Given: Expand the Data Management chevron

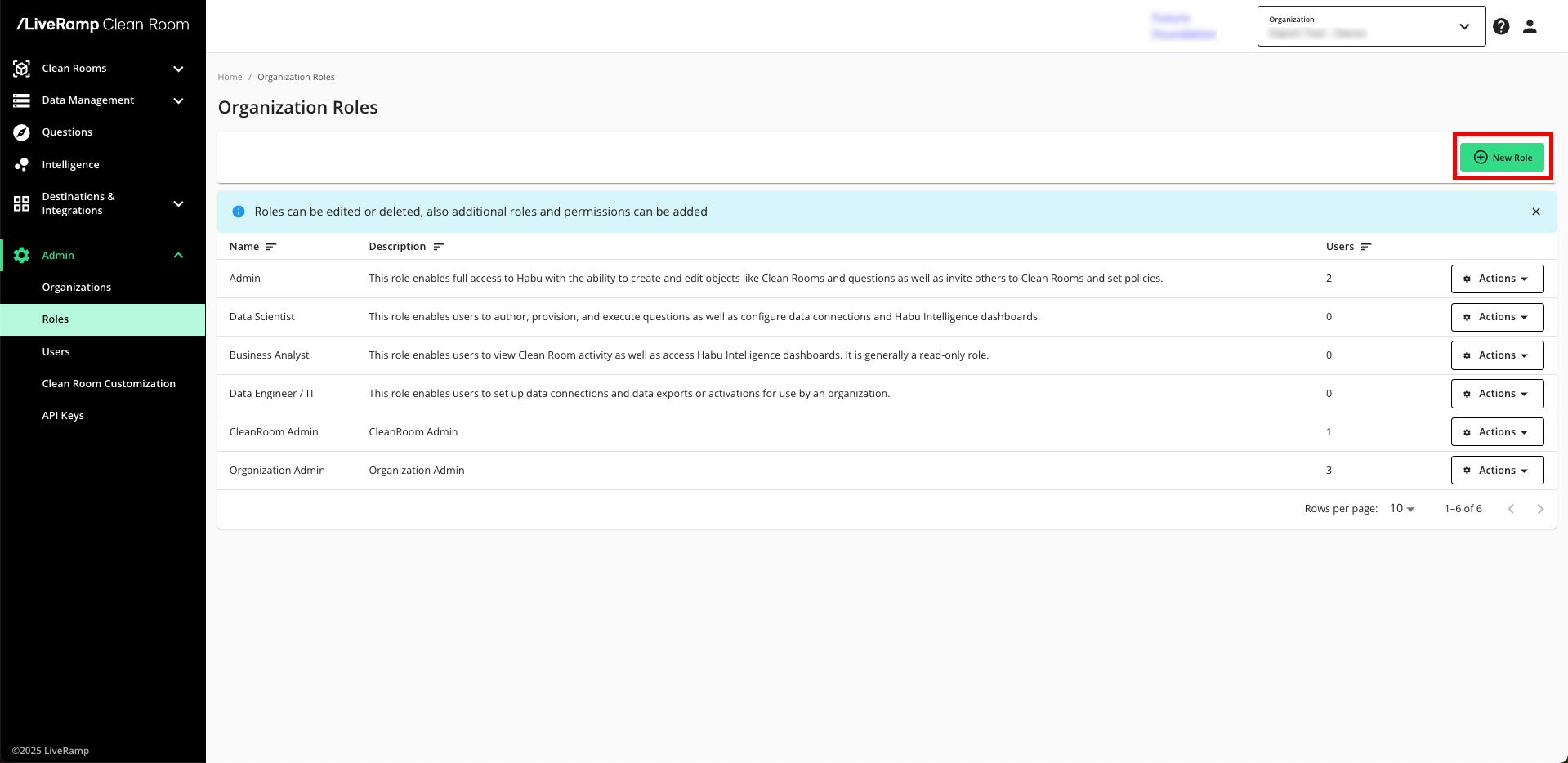Looking at the screenshot, I should click(x=178, y=100).
